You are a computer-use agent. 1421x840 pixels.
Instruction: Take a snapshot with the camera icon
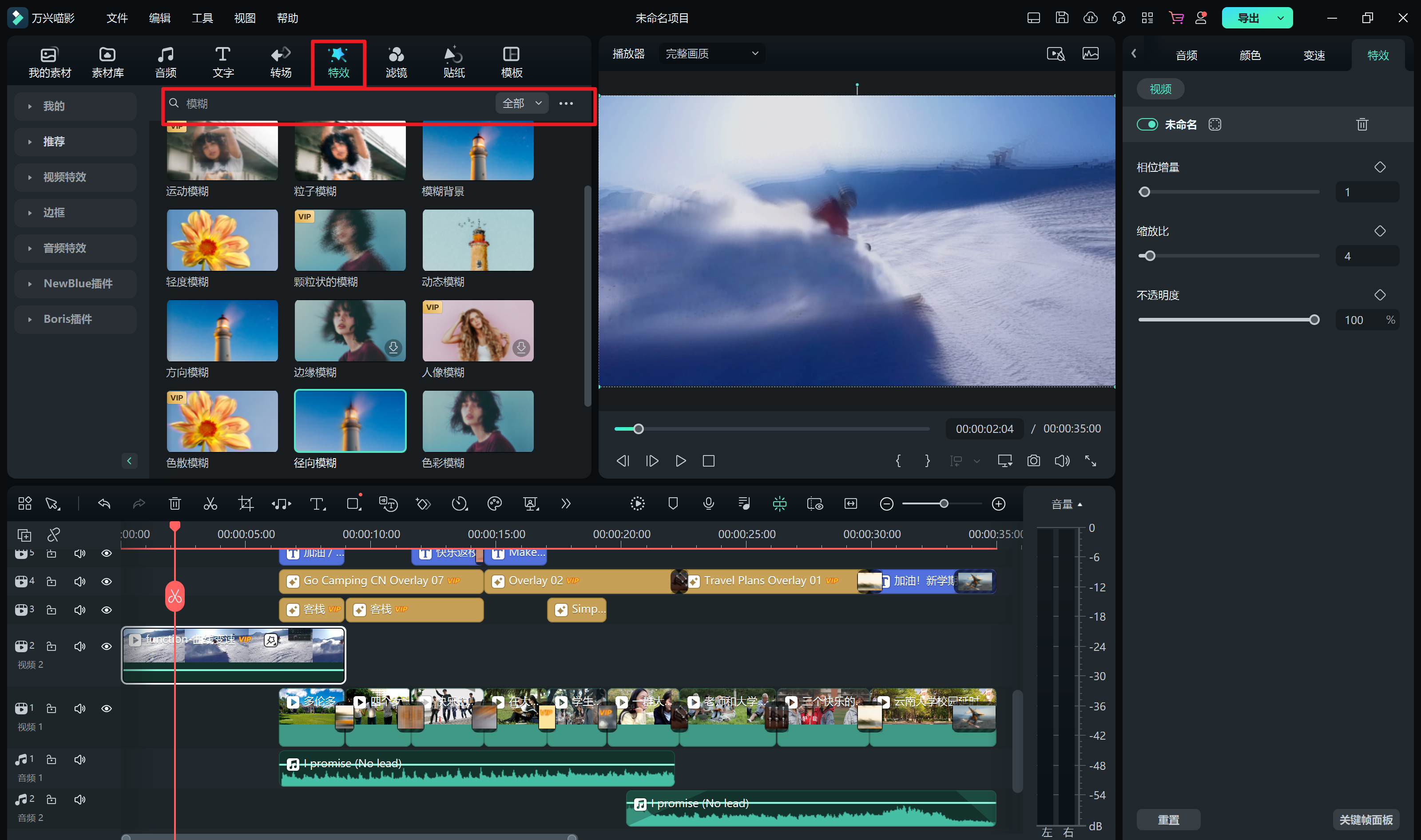coord(1034,461)
